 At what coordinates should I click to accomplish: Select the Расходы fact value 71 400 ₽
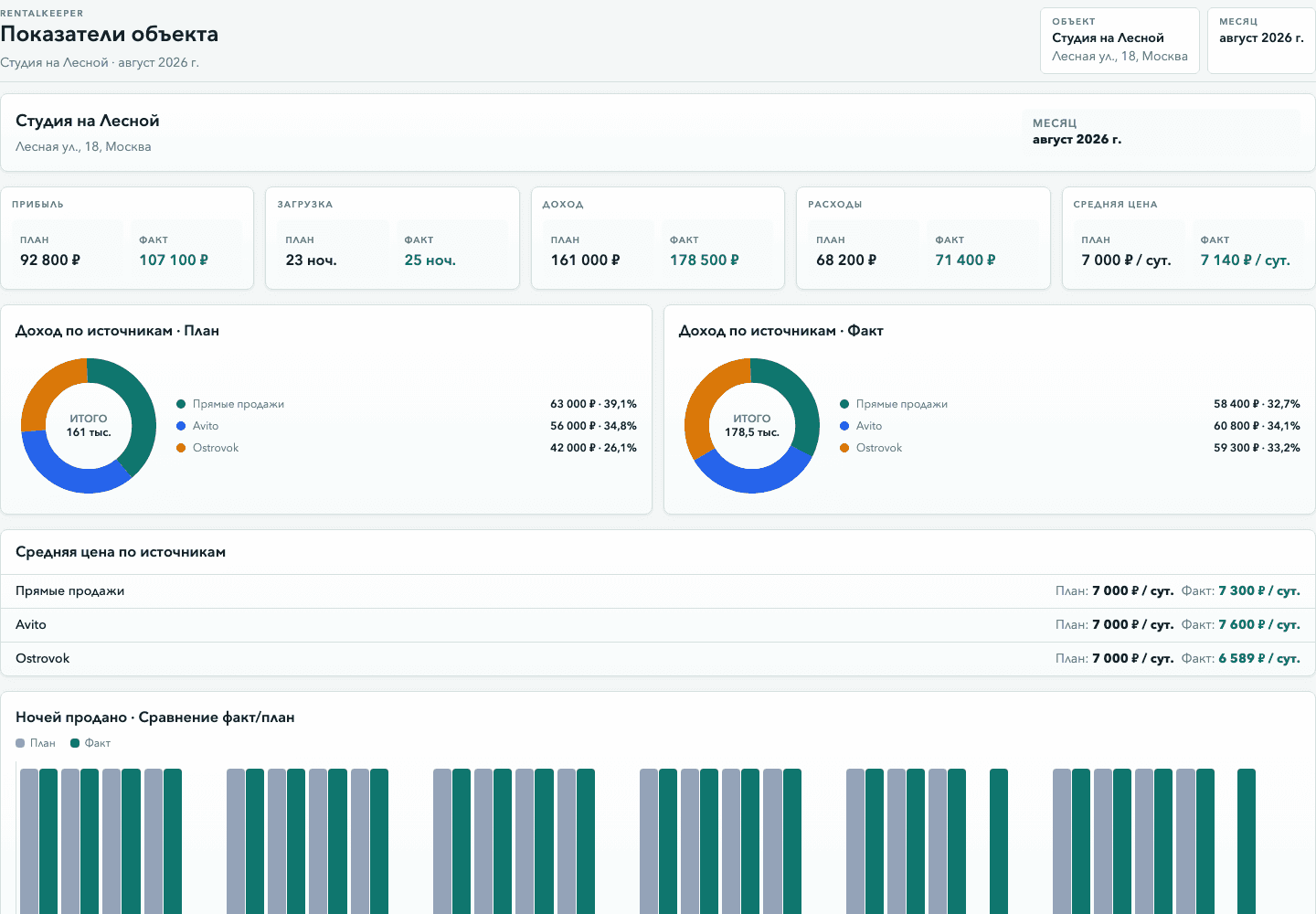965,260
